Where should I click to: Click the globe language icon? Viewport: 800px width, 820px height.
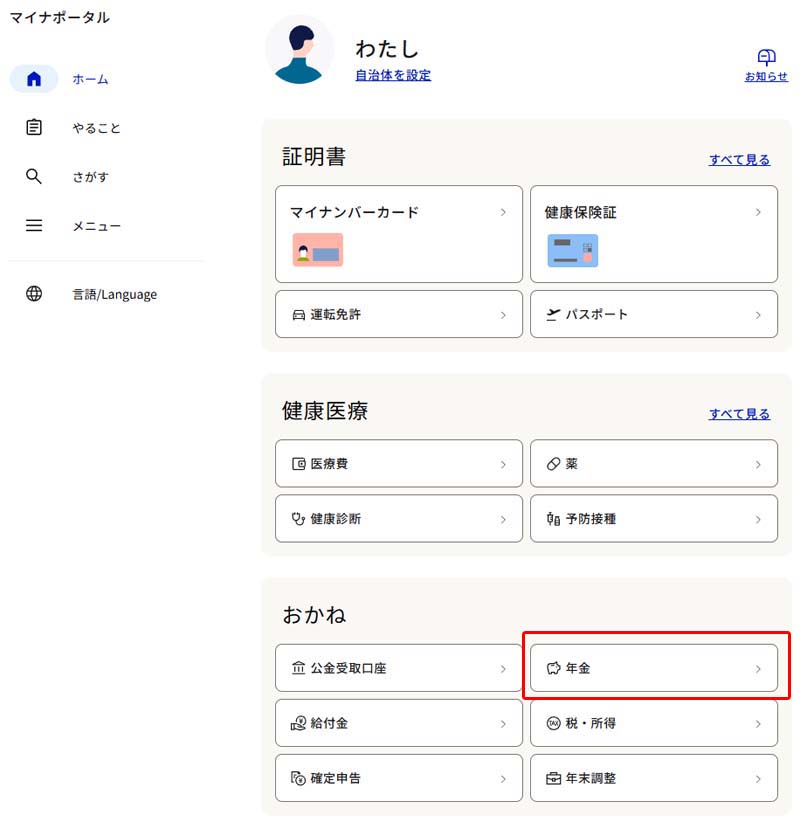(34, 294)
